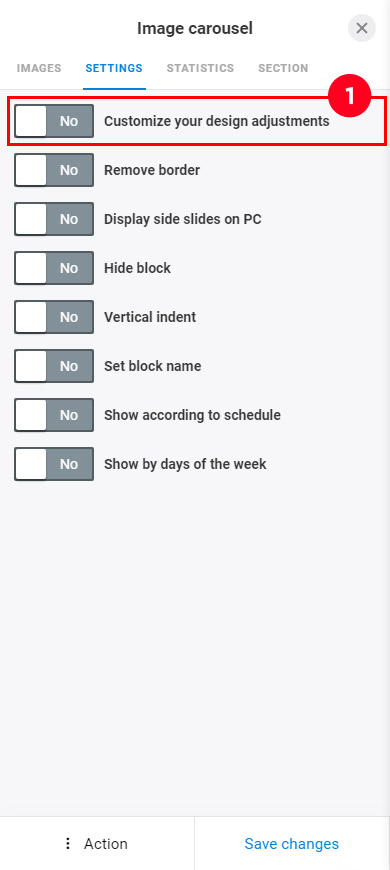Open the Statistics tab

pos(200,68)
